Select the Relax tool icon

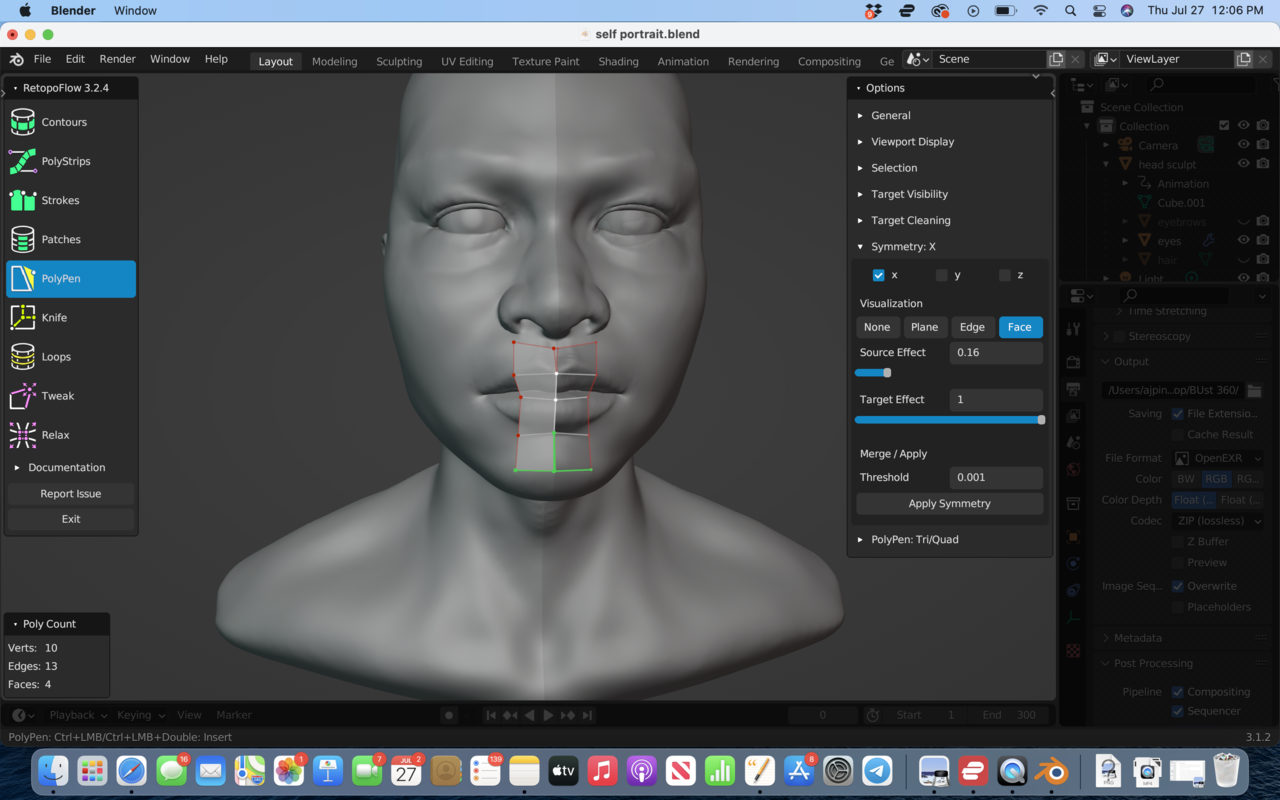23,435
